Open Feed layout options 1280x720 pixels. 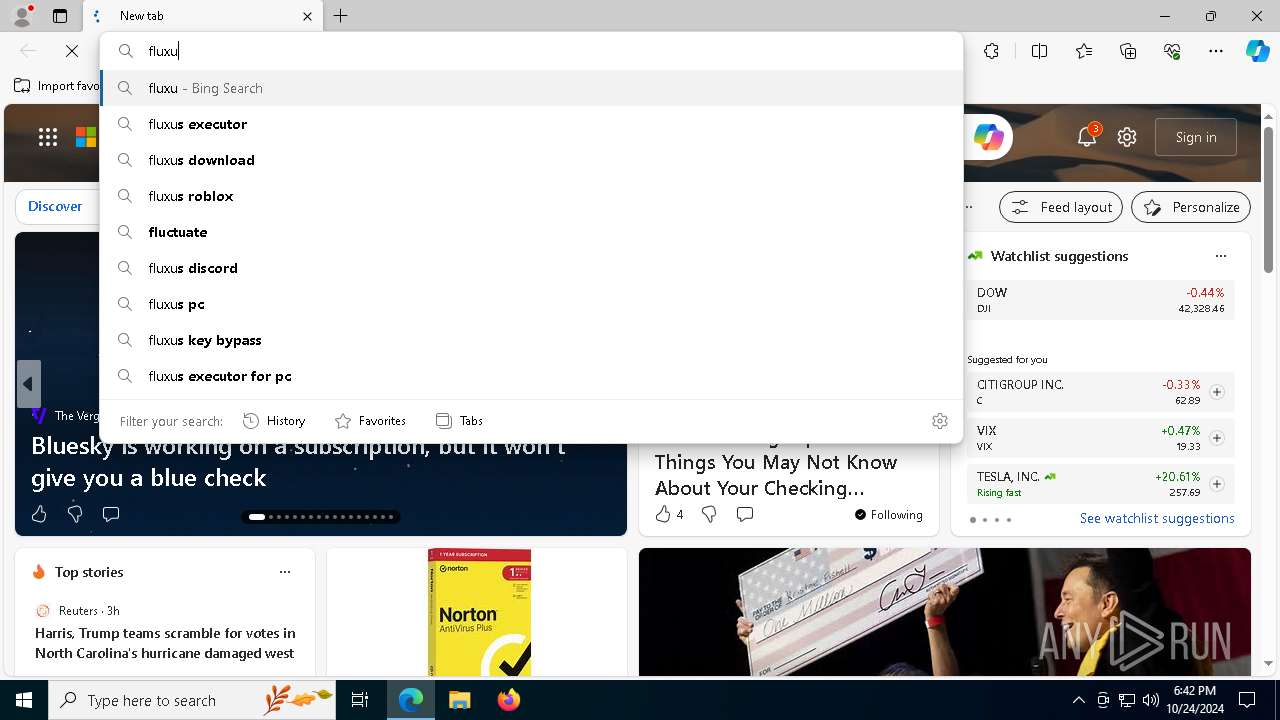coord(1061,207)
